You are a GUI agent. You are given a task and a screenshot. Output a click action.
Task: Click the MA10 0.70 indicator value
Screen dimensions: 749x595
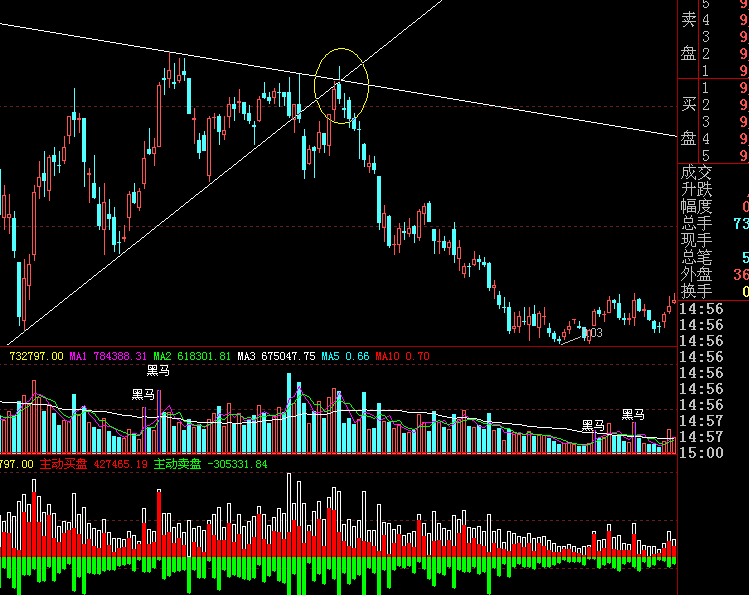point(402,356)
